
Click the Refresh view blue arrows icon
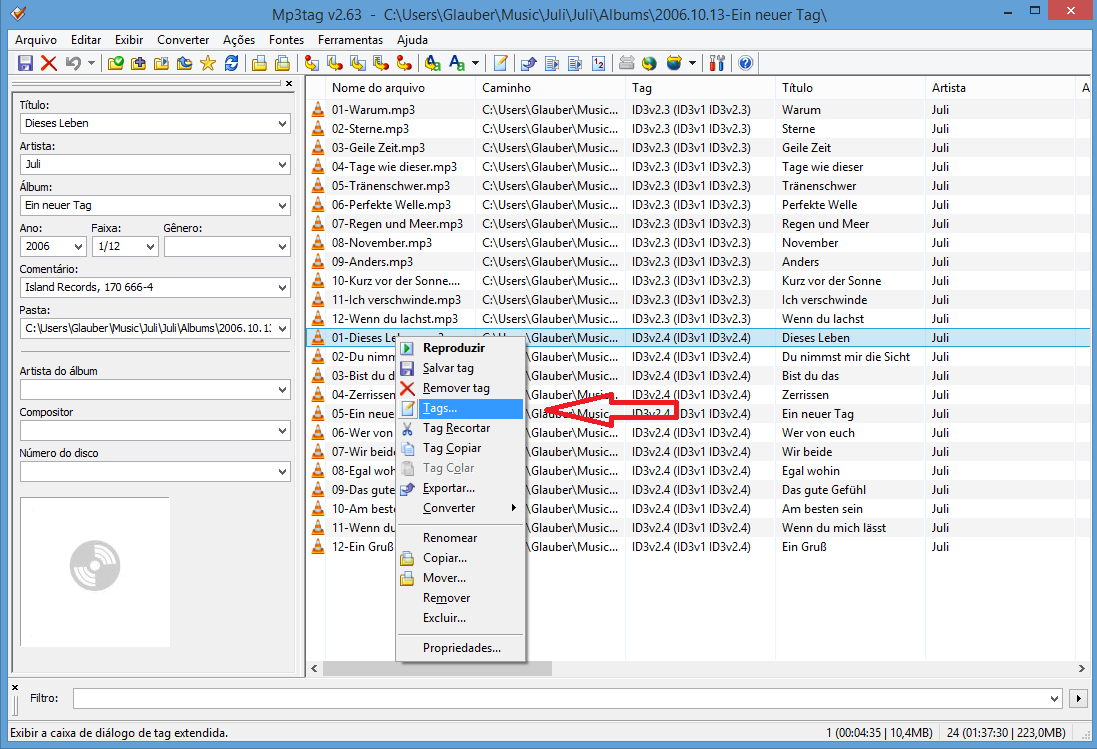click(x=231, y=63)
